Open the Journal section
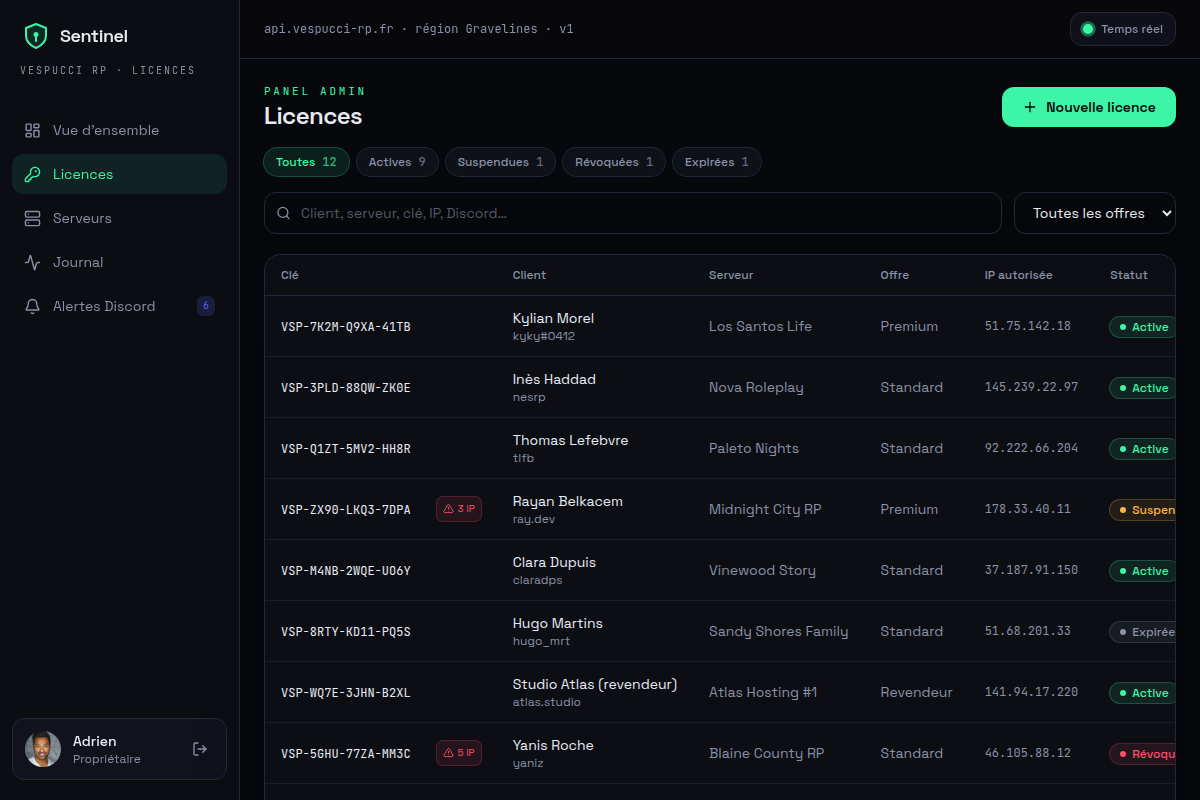 [x=119, y=262]
